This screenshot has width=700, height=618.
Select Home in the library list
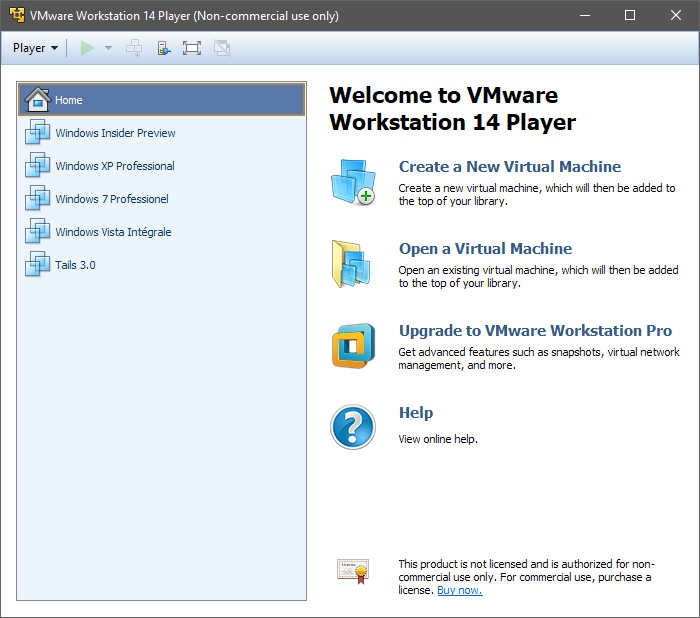162,100
